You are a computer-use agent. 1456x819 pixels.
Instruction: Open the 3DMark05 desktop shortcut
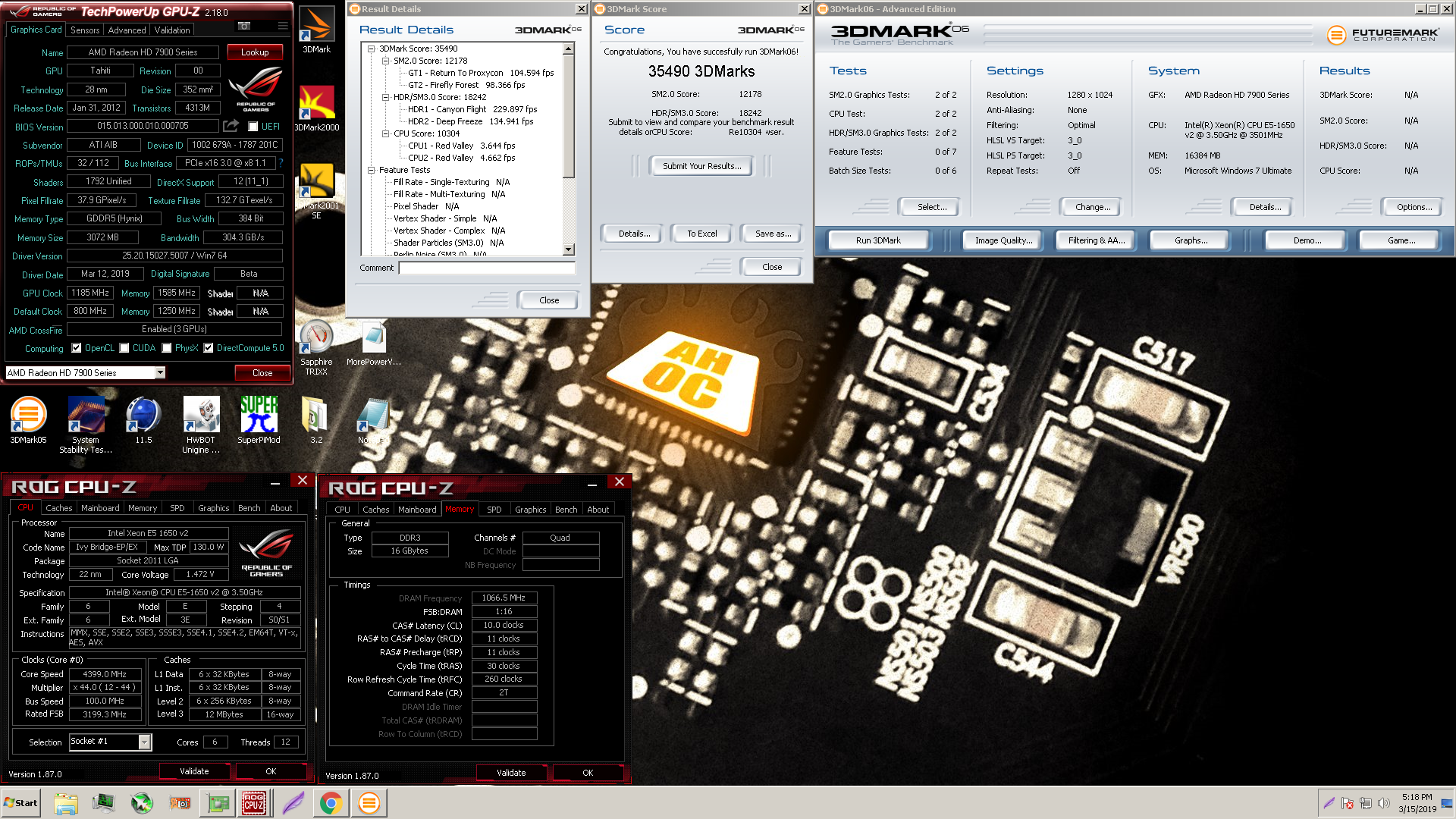[x=28, y=420]
